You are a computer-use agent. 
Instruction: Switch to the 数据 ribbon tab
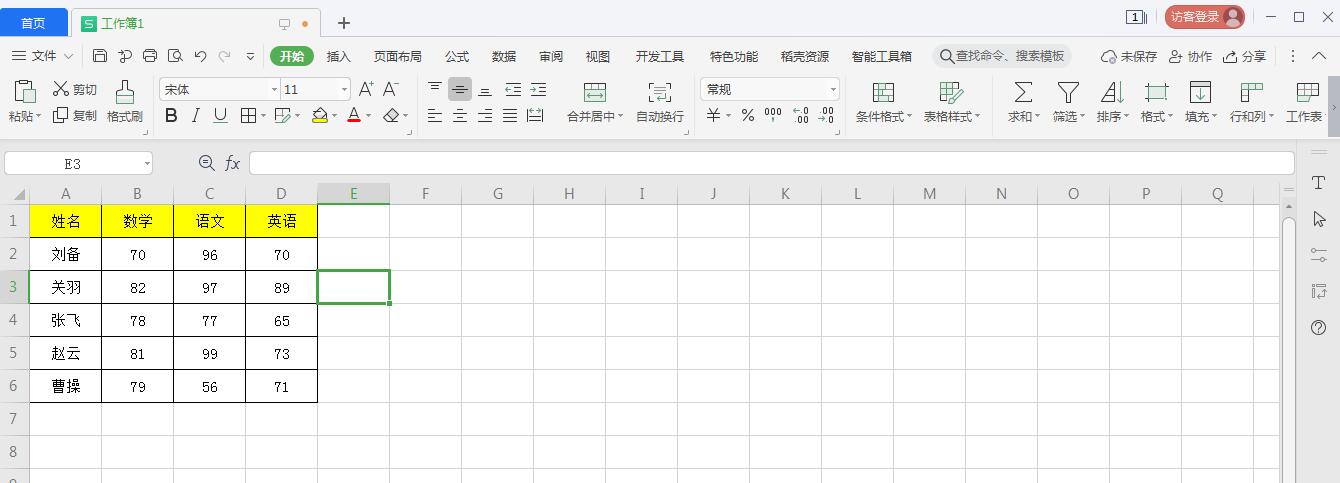504,56
